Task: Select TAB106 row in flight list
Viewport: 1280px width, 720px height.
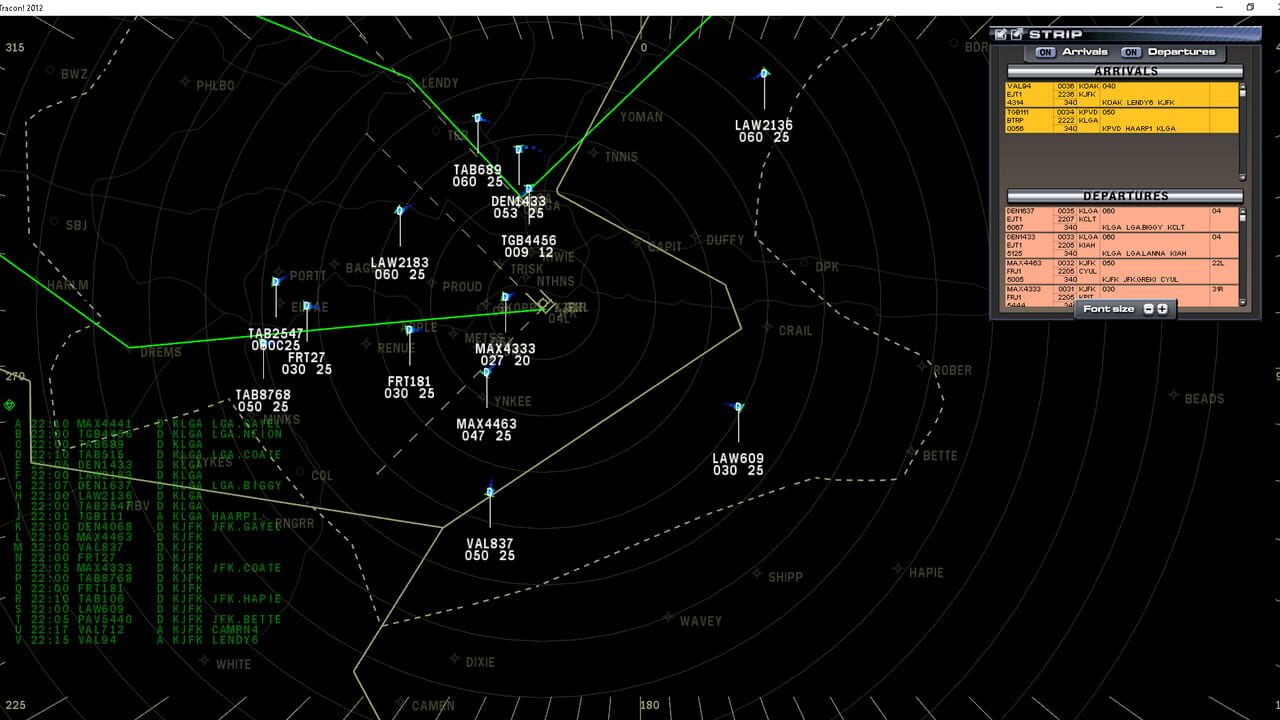Action: (148, 598)
